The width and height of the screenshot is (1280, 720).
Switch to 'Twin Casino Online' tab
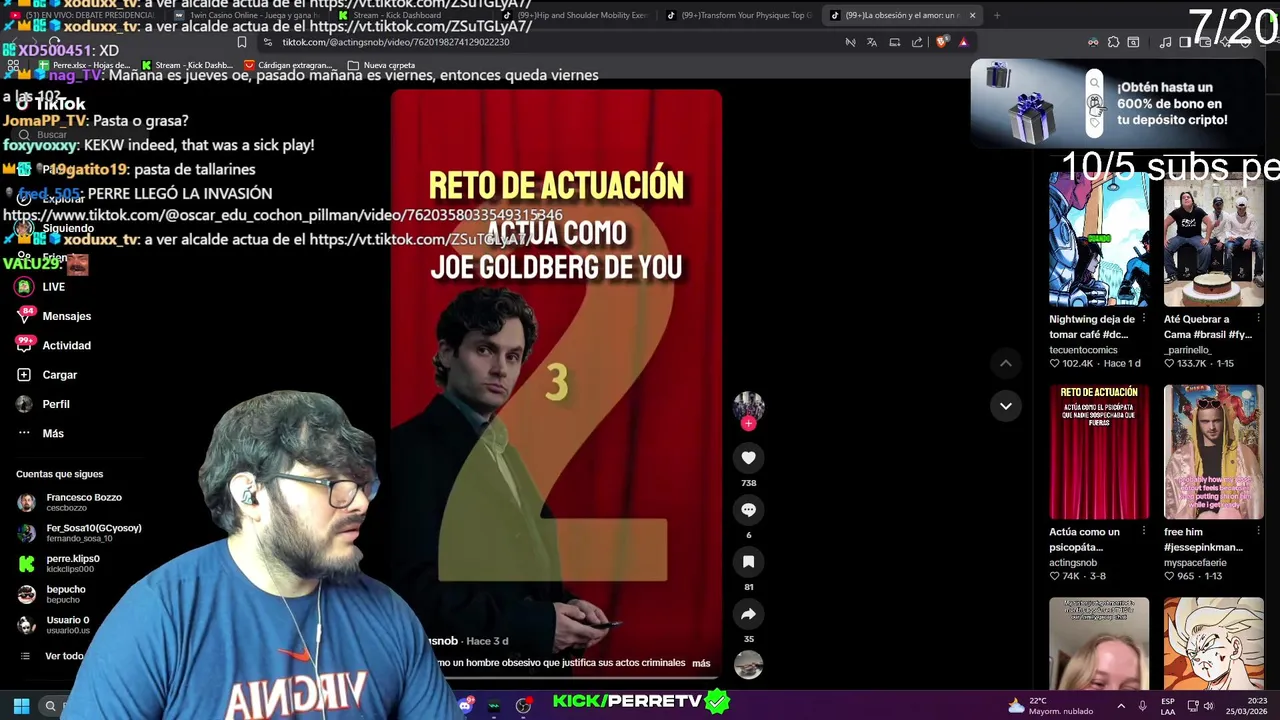(246, 15)
